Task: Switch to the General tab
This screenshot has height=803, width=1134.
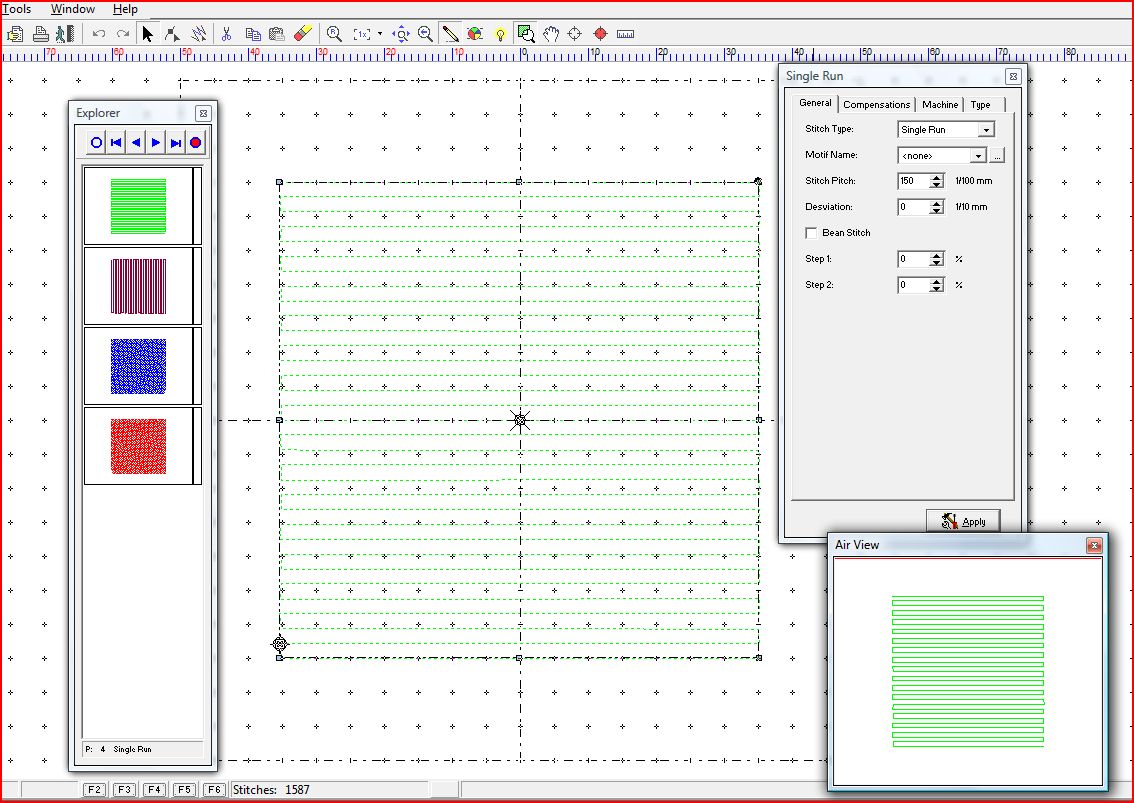Action: 815,103
